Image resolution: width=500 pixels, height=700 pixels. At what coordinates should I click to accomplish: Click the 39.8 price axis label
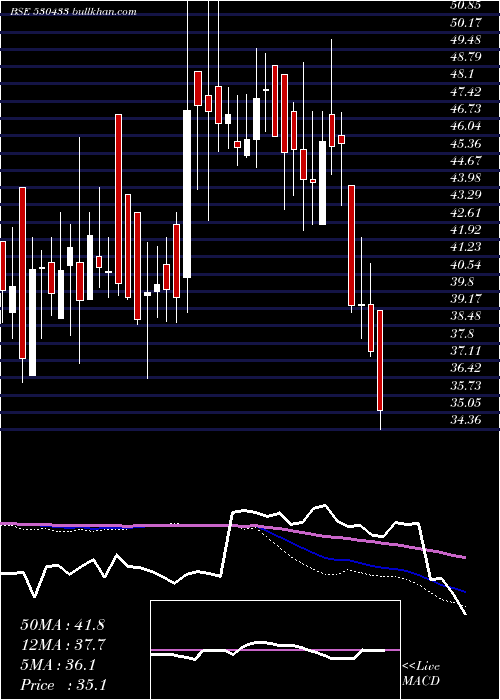(462, 282)
